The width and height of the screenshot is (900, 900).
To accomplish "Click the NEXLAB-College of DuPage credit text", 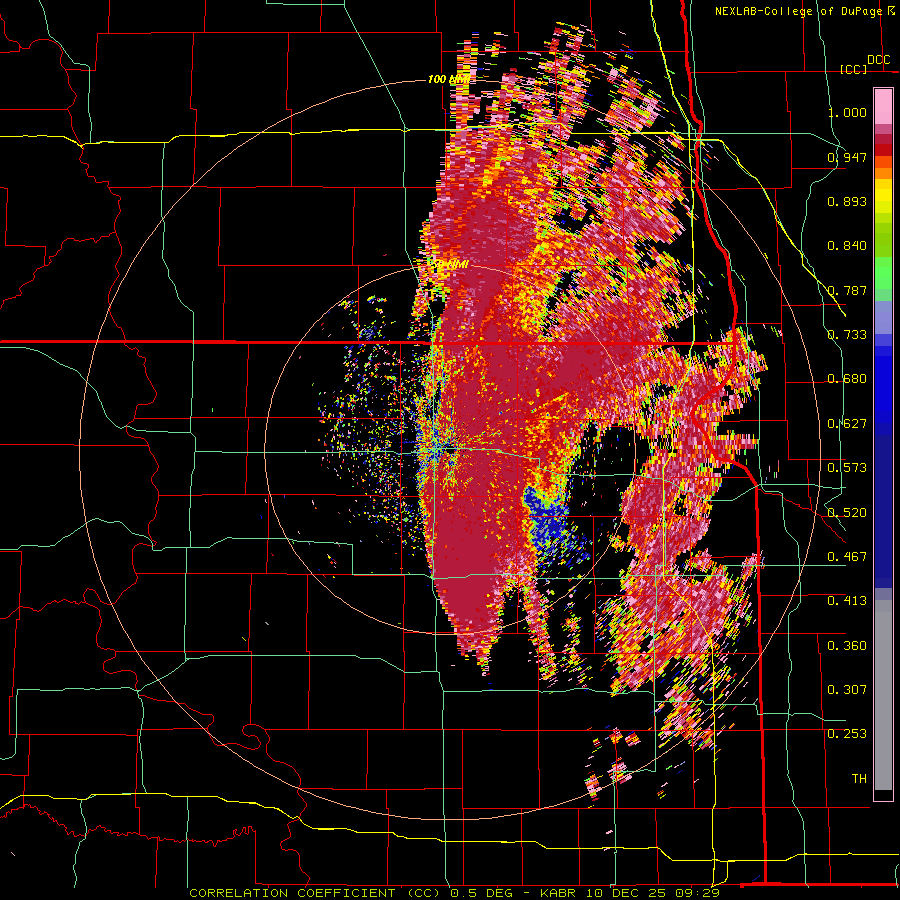I will (x=805, y=11).
